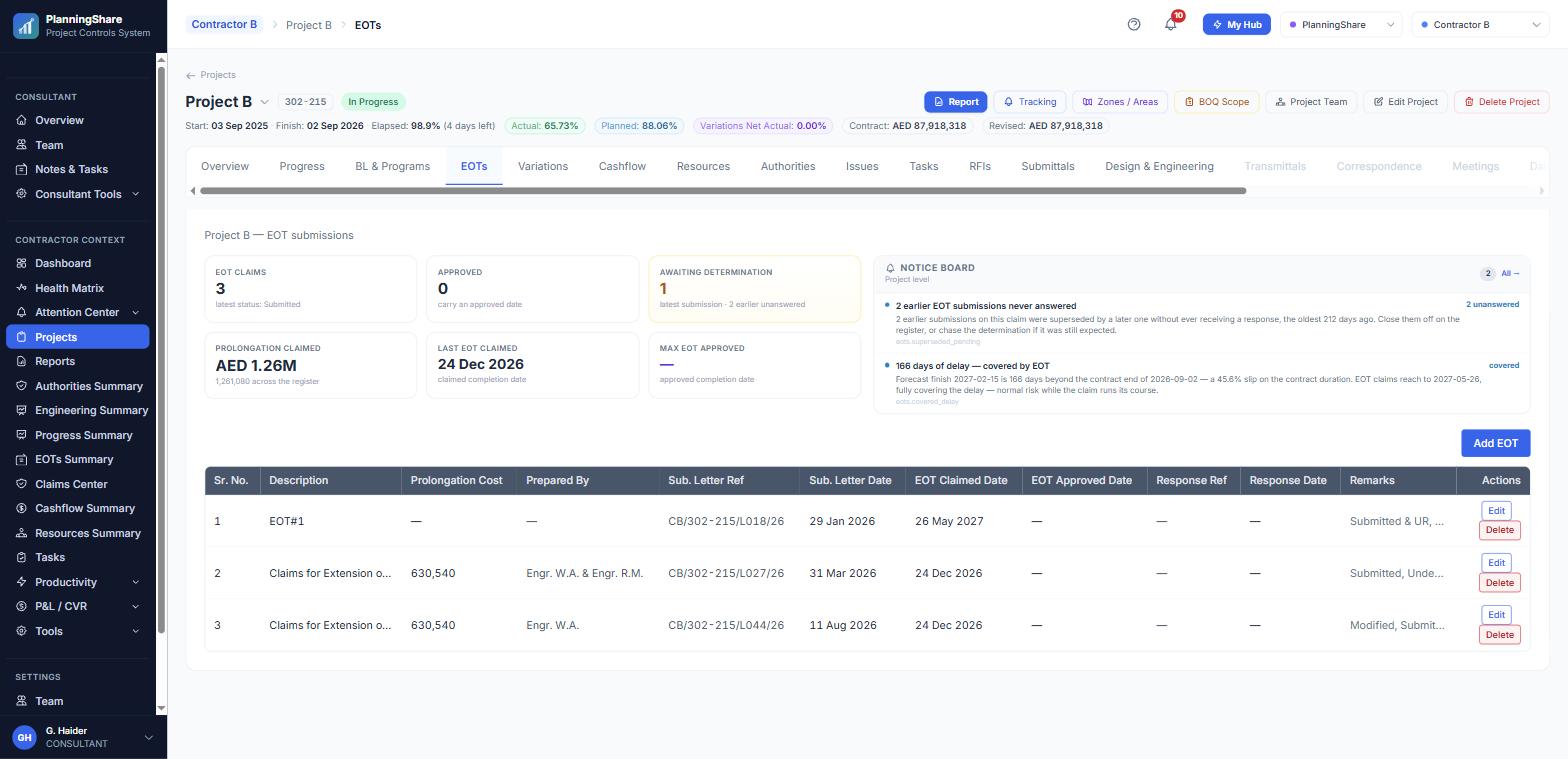1568x759 pixels.
Task: Click the Overview icon in Consultant sidebar
Action: 22,120
